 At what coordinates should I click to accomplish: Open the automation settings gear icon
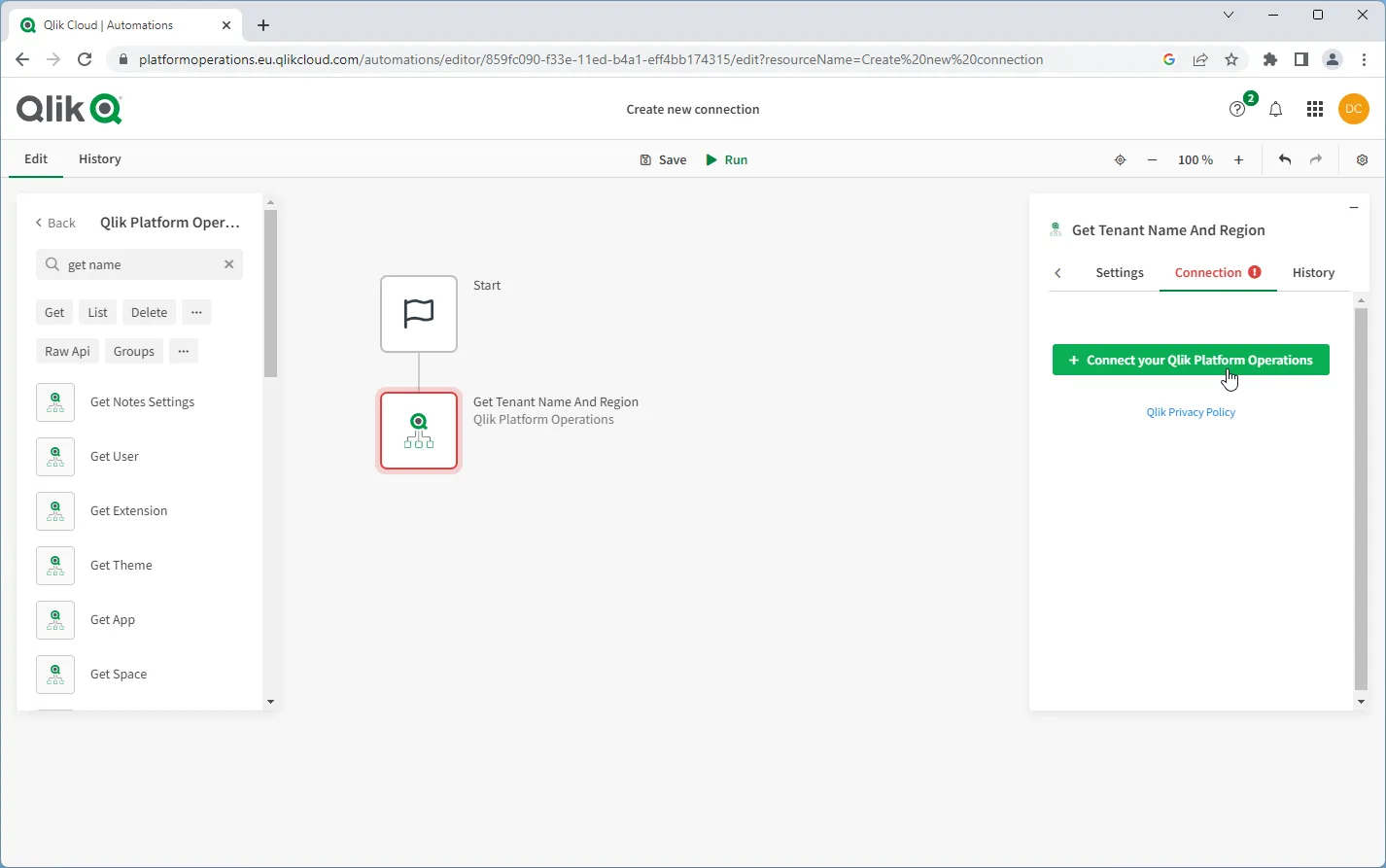[1362, 159]
